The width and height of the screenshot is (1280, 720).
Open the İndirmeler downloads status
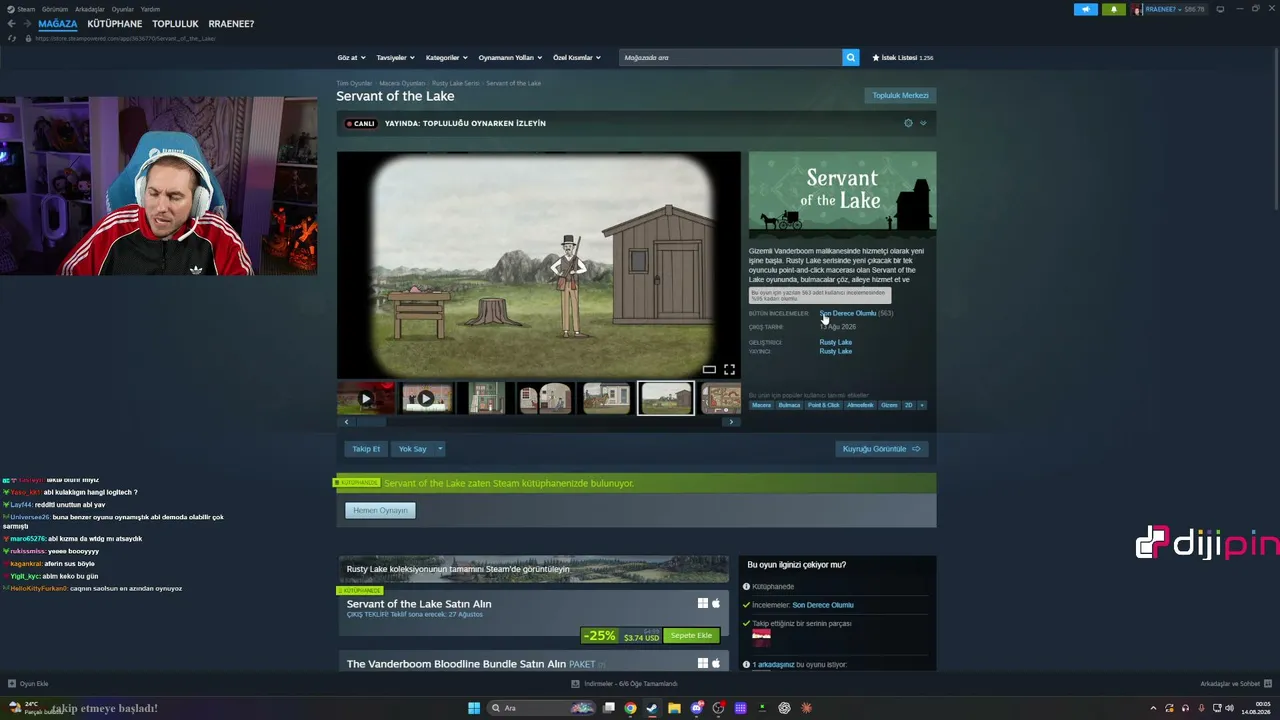pos(625,684)
